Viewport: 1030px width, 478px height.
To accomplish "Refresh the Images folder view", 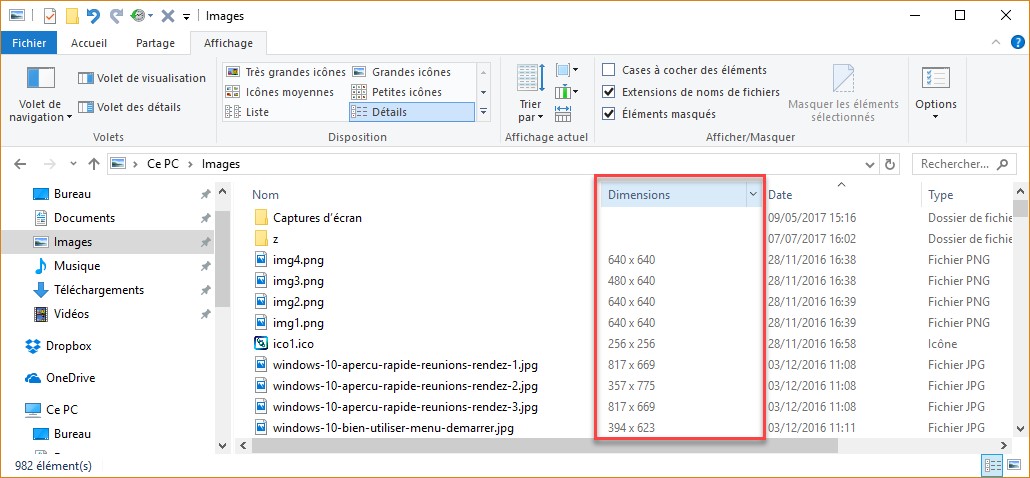I will click(x=891, y=164).
